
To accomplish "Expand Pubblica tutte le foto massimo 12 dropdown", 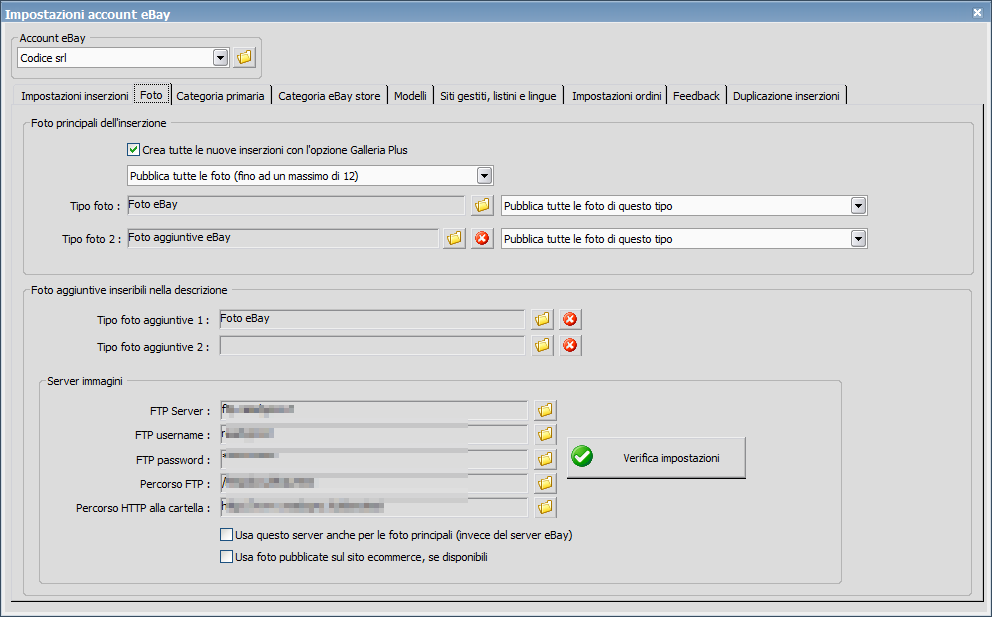I will point(485,175).
